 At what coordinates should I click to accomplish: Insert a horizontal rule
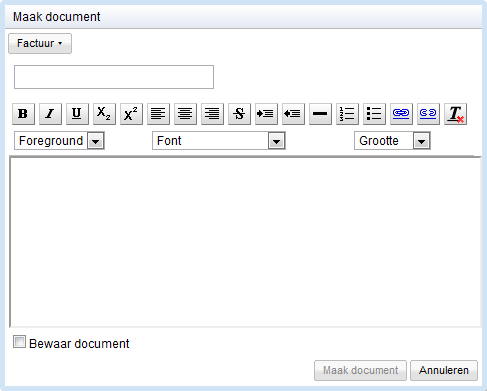click(x=320, y=114)
